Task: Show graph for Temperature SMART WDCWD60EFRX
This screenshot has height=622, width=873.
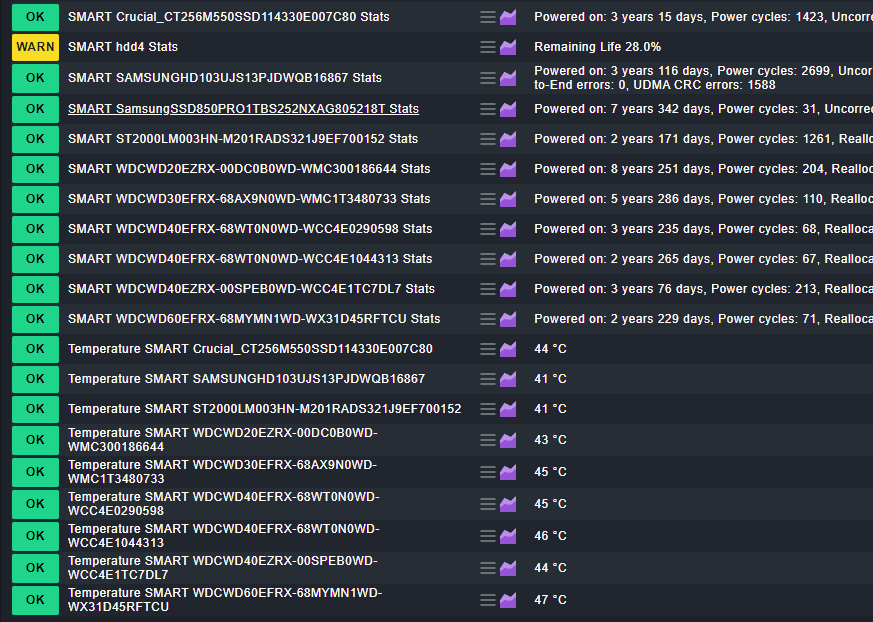Action: 508,600
